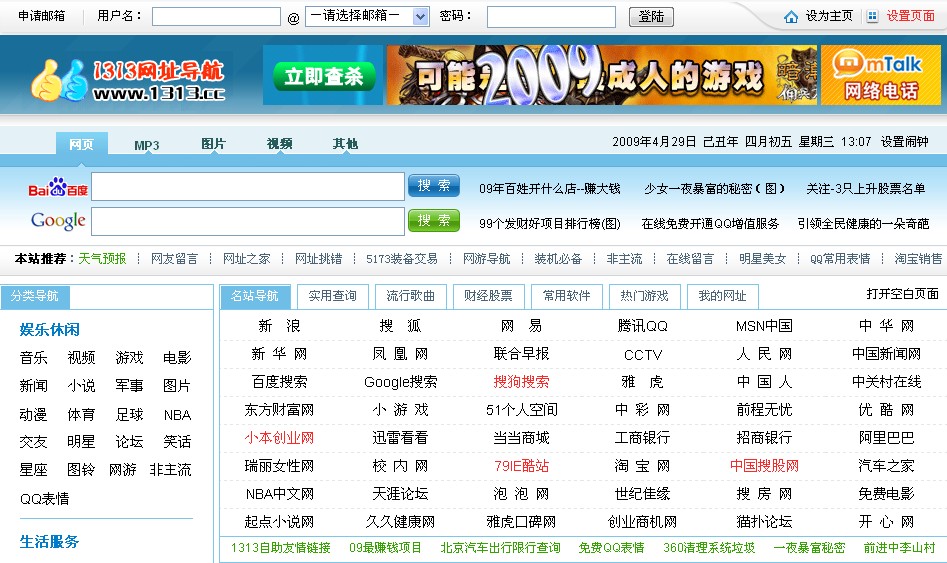Switch to the 热门游戏 tab
This screenshot has height=563, width=947.
pyautogui.click(x=645, y=296)
